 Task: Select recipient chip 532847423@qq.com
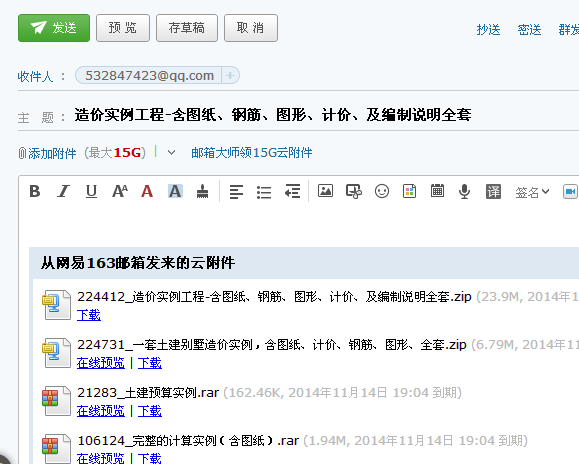pos(149,76)
